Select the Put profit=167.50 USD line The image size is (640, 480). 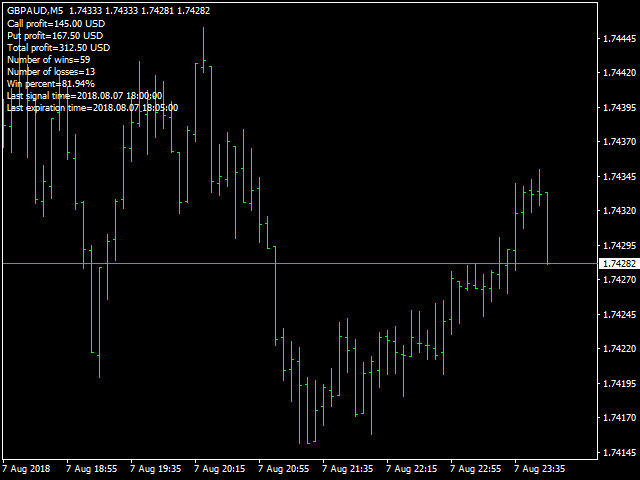55,36
